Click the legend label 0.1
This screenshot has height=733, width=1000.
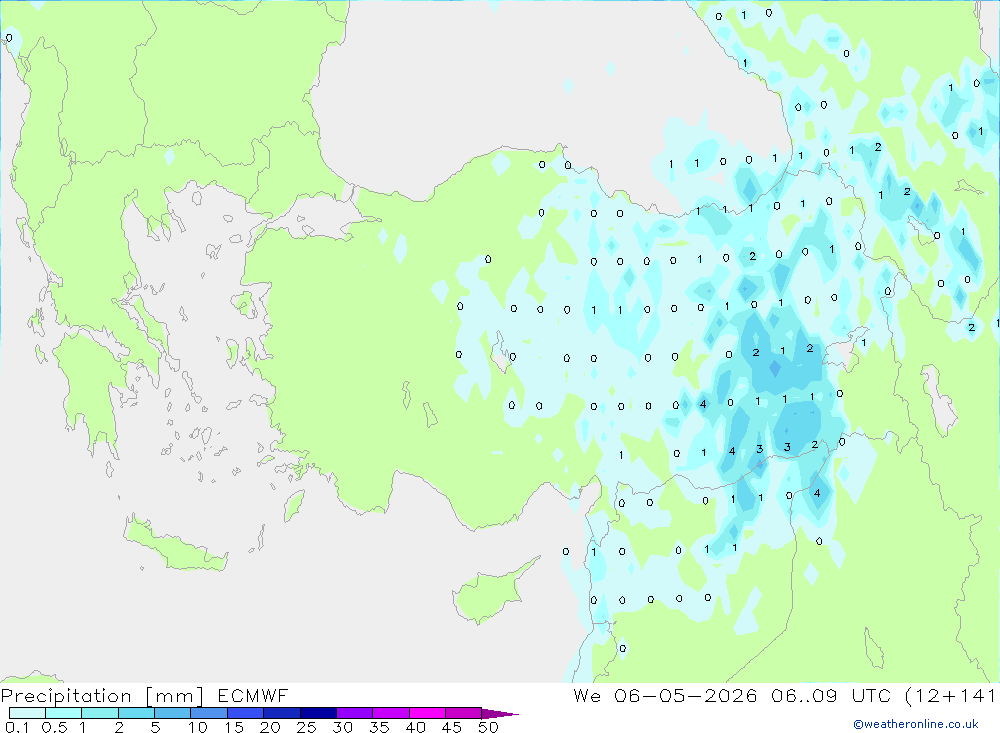click(x=17, y=727)
